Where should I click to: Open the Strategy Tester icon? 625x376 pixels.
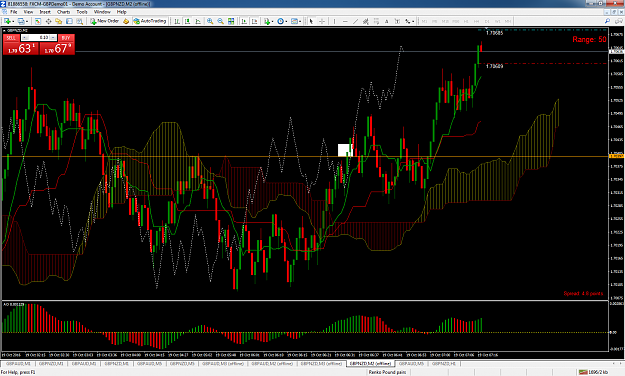point(80,21)
